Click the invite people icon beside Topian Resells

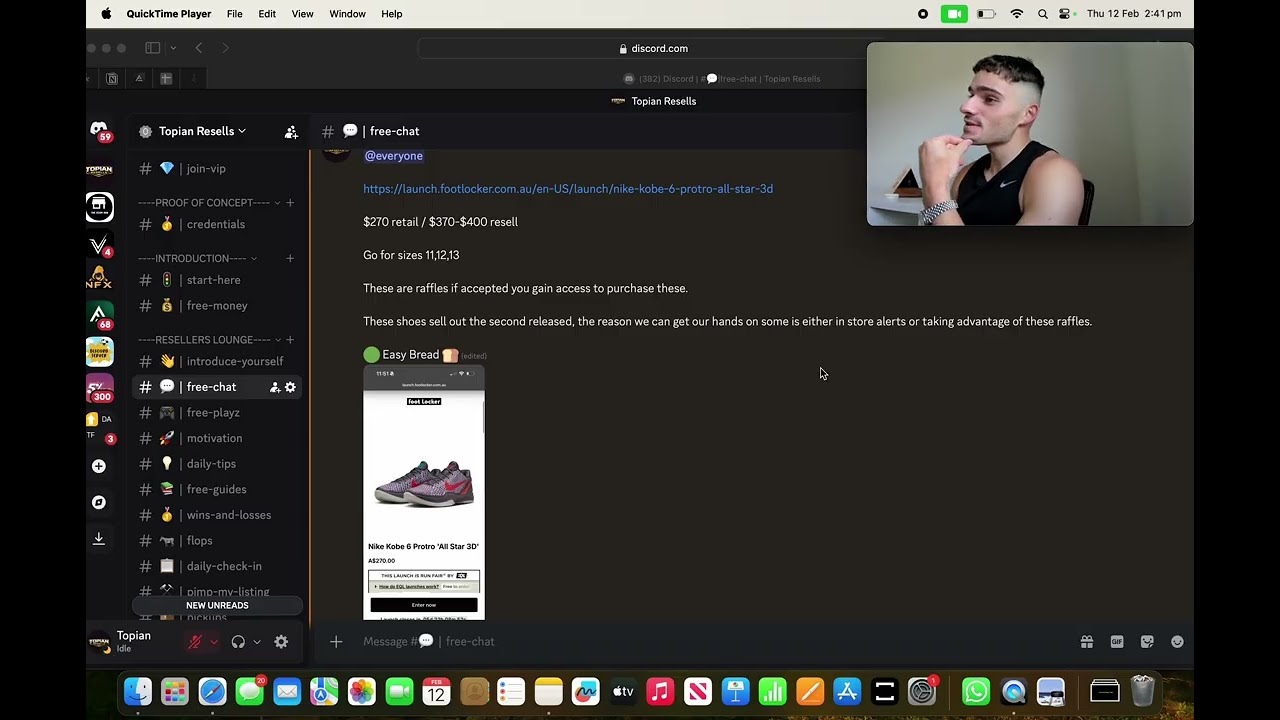(291, 132)
